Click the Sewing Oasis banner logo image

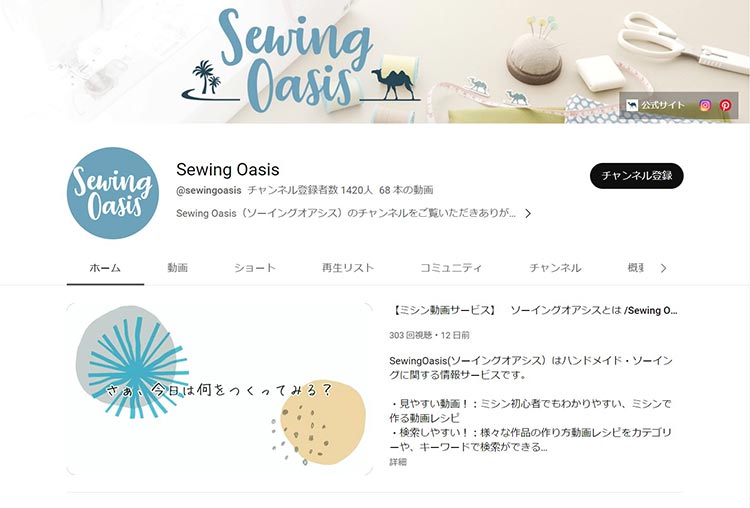click(x=301, y=60)
